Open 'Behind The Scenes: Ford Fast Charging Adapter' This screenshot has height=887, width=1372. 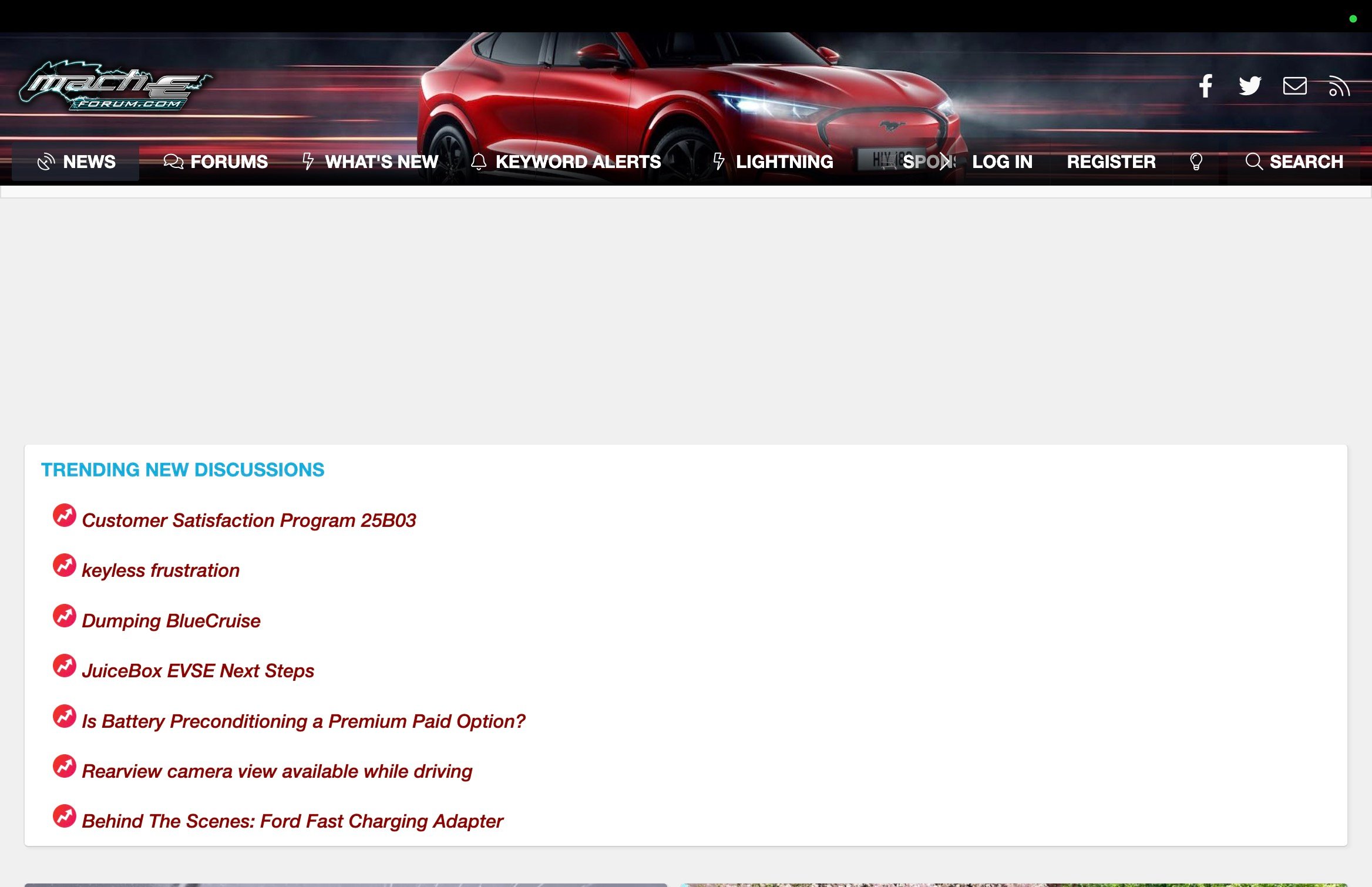click(292, 821)
